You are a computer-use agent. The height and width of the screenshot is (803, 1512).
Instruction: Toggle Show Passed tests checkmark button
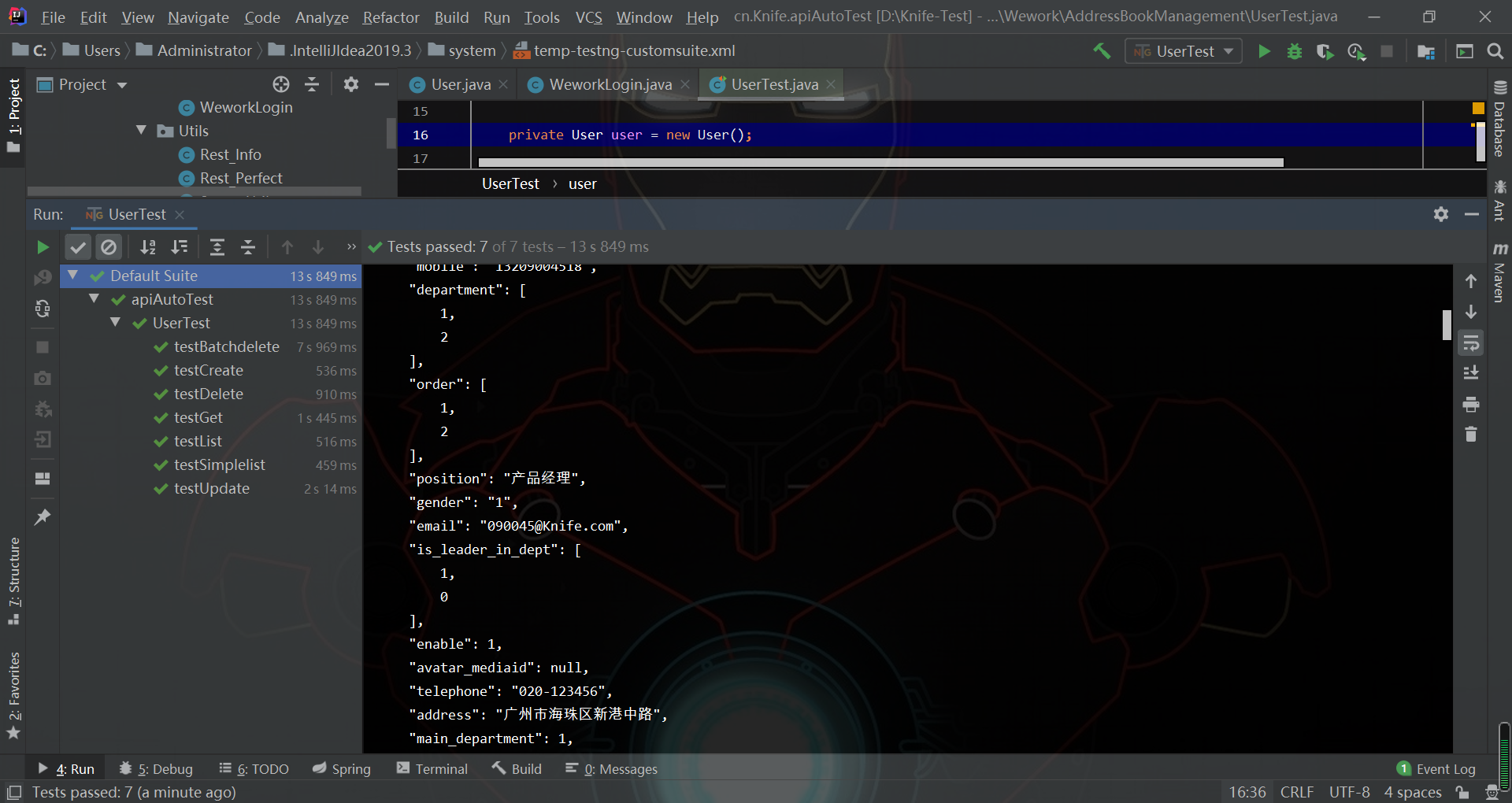[x=77, y=247]
